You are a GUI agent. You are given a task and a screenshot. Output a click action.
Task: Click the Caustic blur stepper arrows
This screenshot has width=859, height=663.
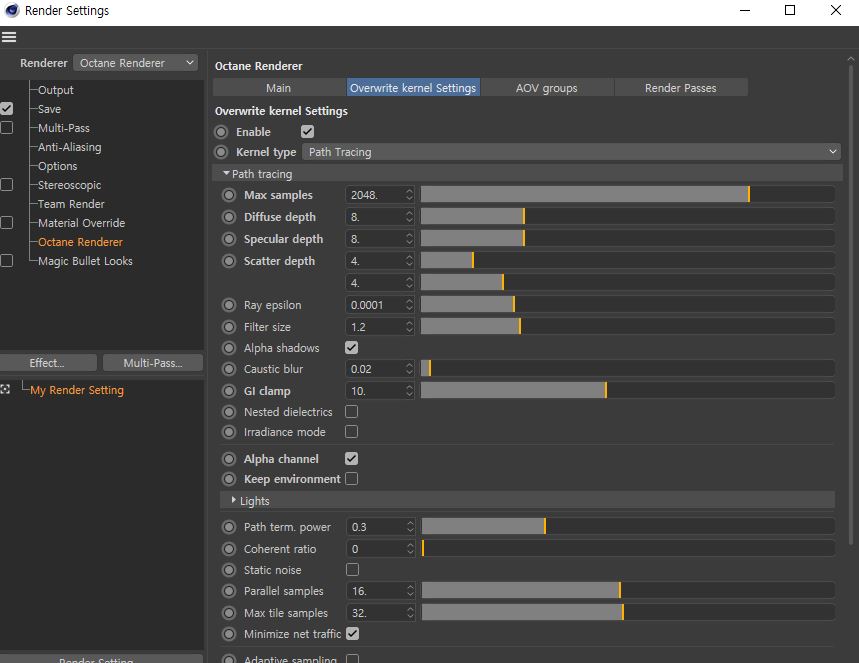pos(409,369)
